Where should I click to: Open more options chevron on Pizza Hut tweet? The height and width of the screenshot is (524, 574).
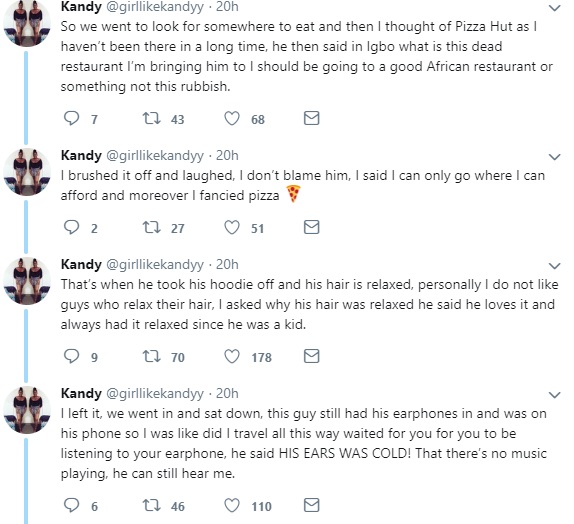(x=555, y=8)
